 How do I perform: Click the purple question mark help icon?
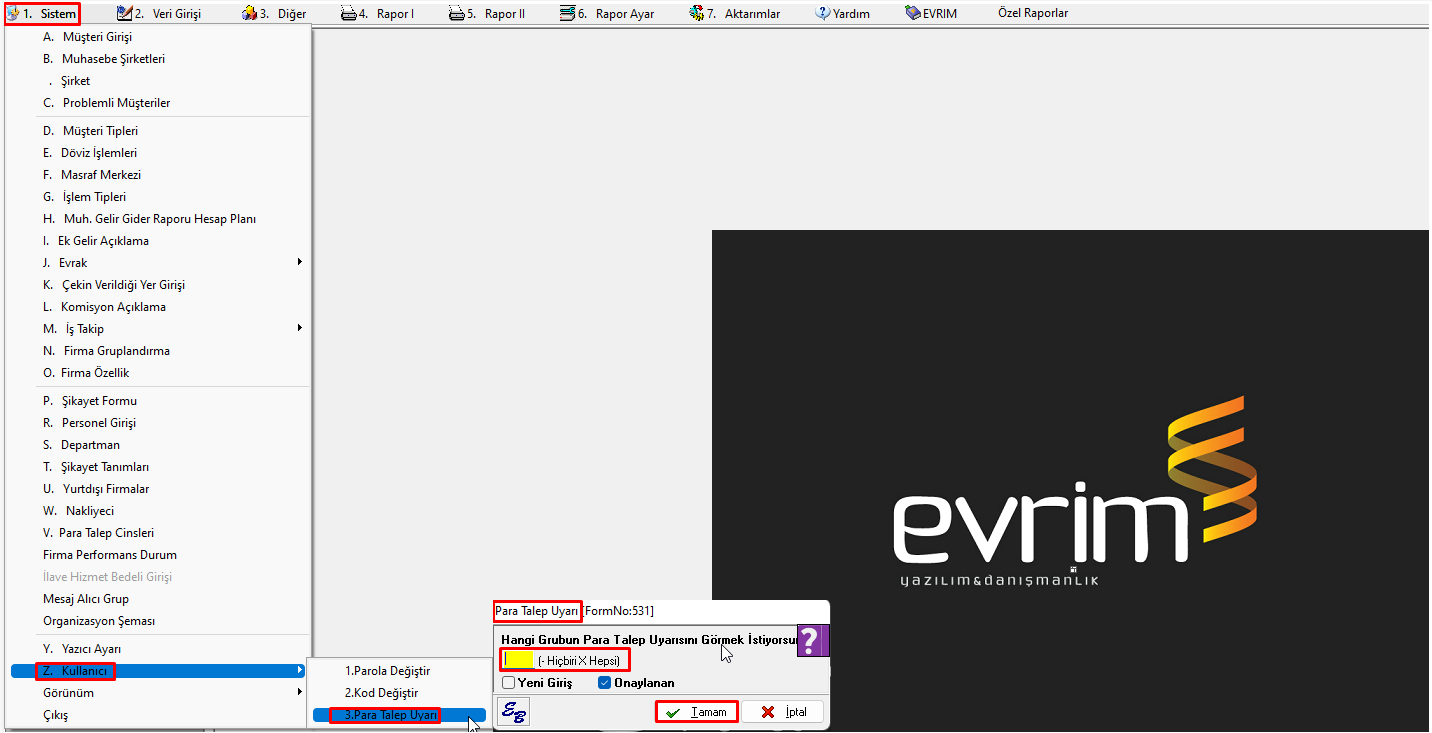tap(813, 640)
